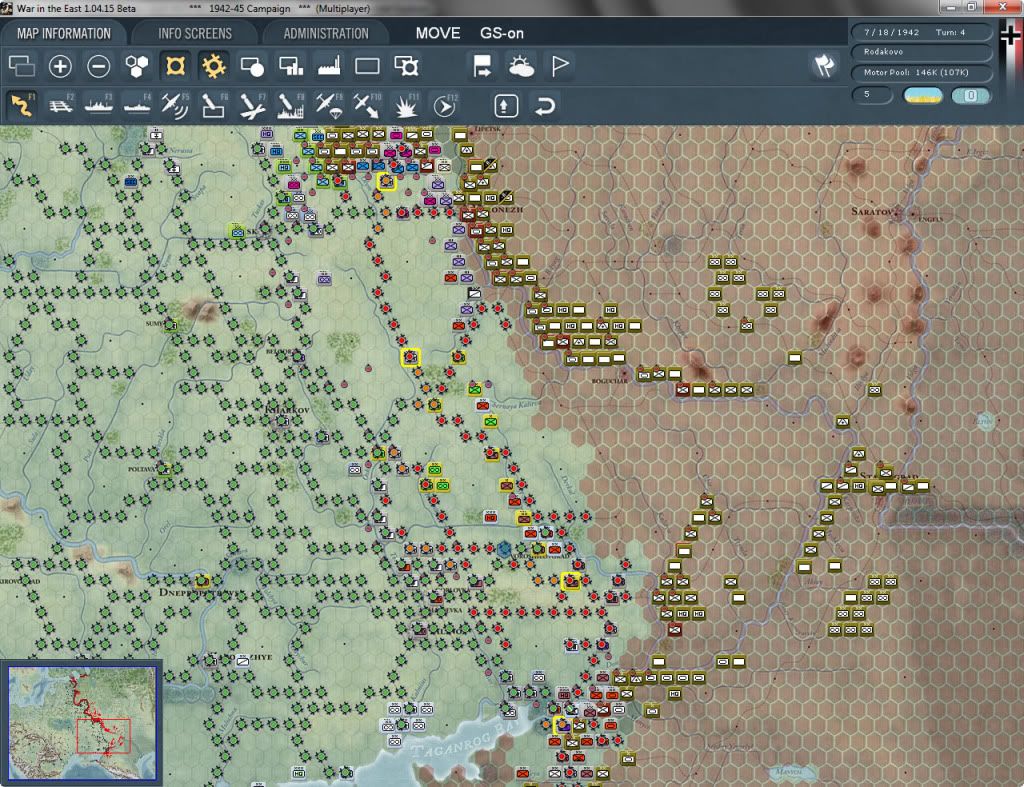Switch to the INFO SCREENS tab
This screenshot has width=1024, height=787.
pyautogui.click(x=195, y=33)
